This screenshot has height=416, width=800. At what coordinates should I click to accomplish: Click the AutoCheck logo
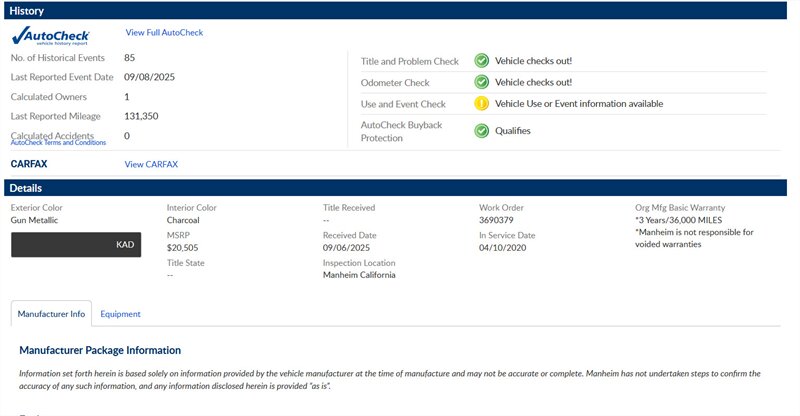51,36
